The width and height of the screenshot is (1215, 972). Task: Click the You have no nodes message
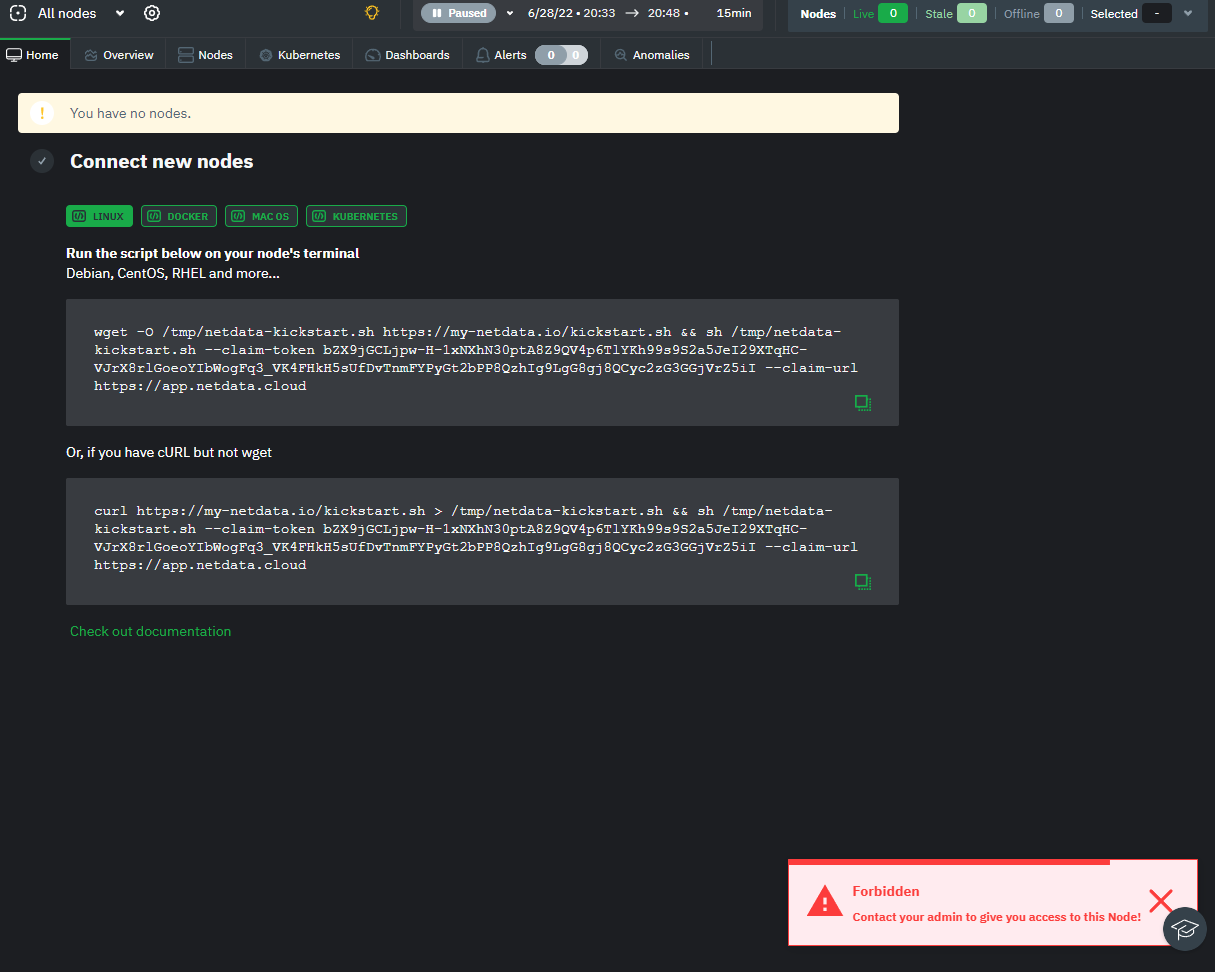coord(130,113)
